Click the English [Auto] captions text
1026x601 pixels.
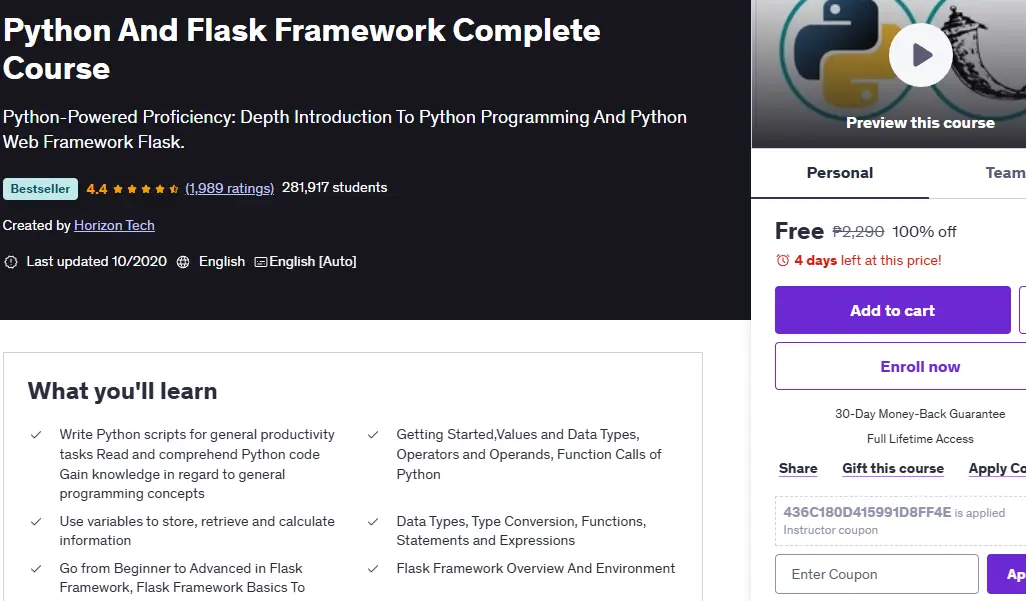point(313,262)
